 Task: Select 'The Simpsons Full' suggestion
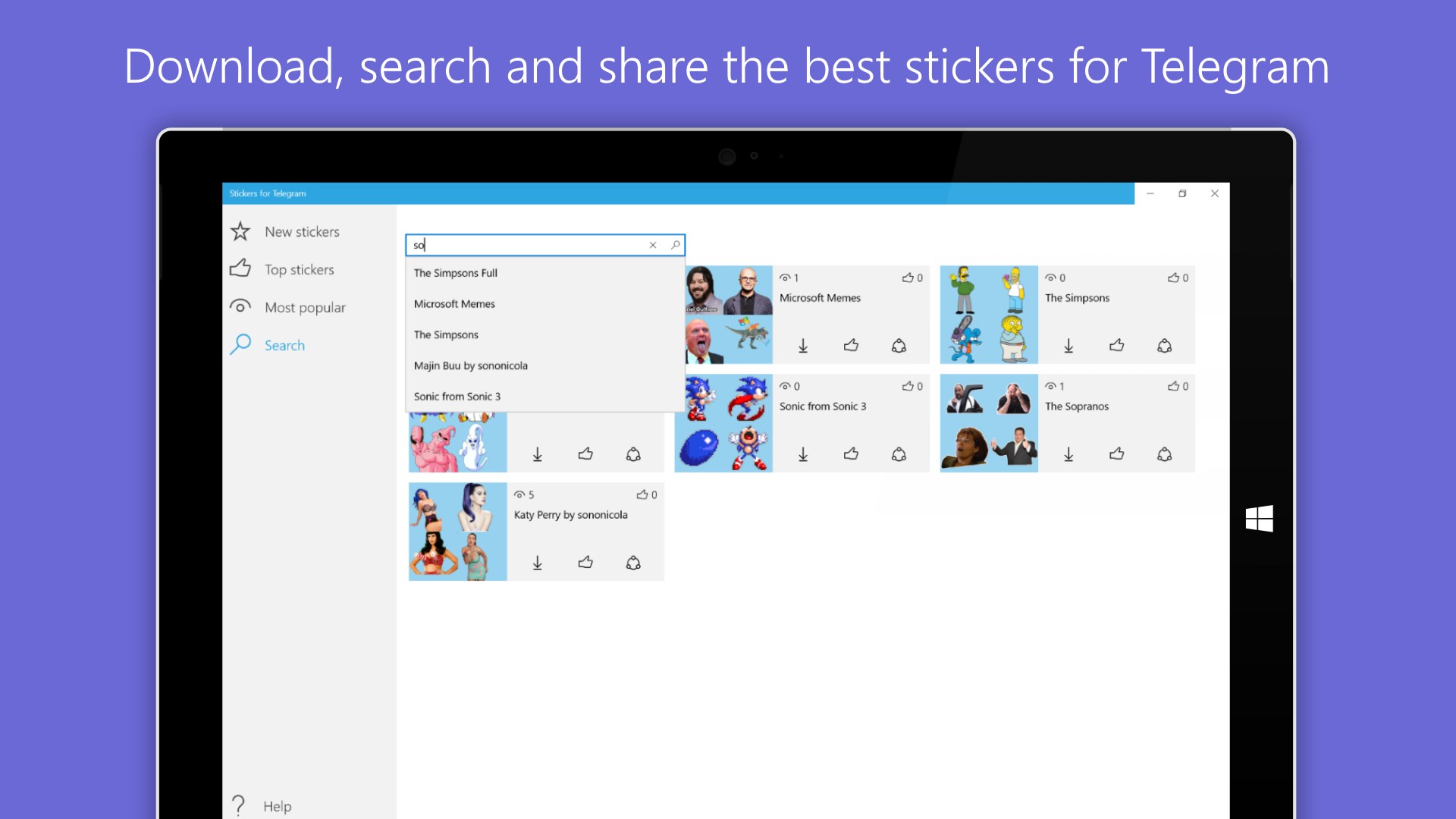click(x=456, y=273)
